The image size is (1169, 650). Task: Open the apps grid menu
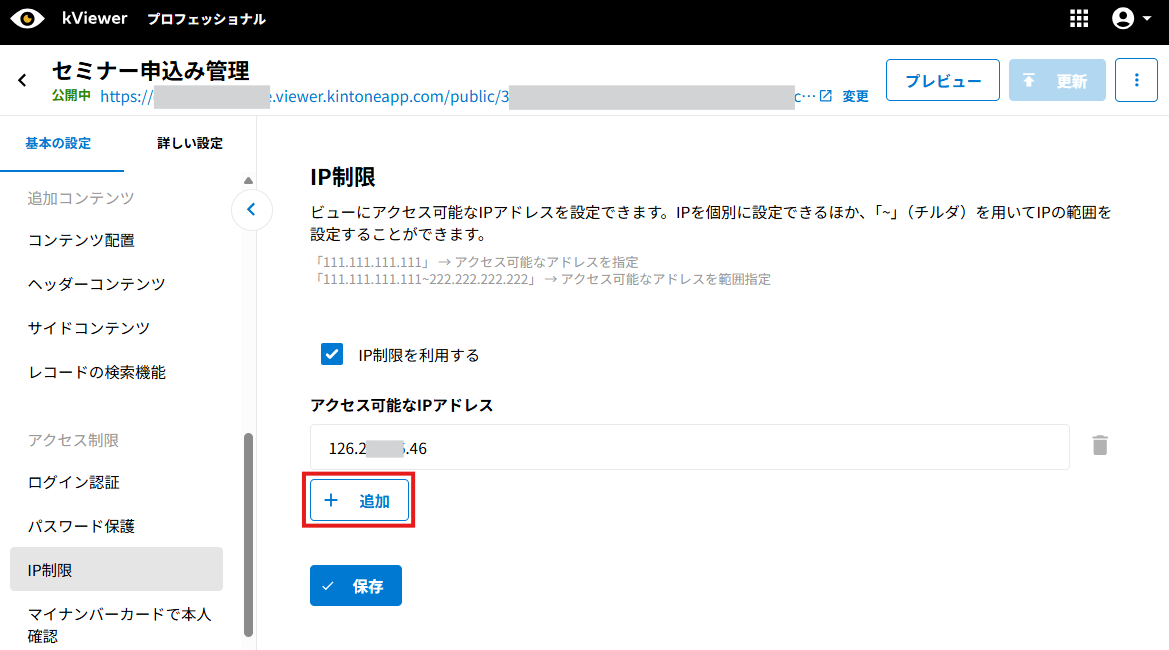coord(1079,19)
